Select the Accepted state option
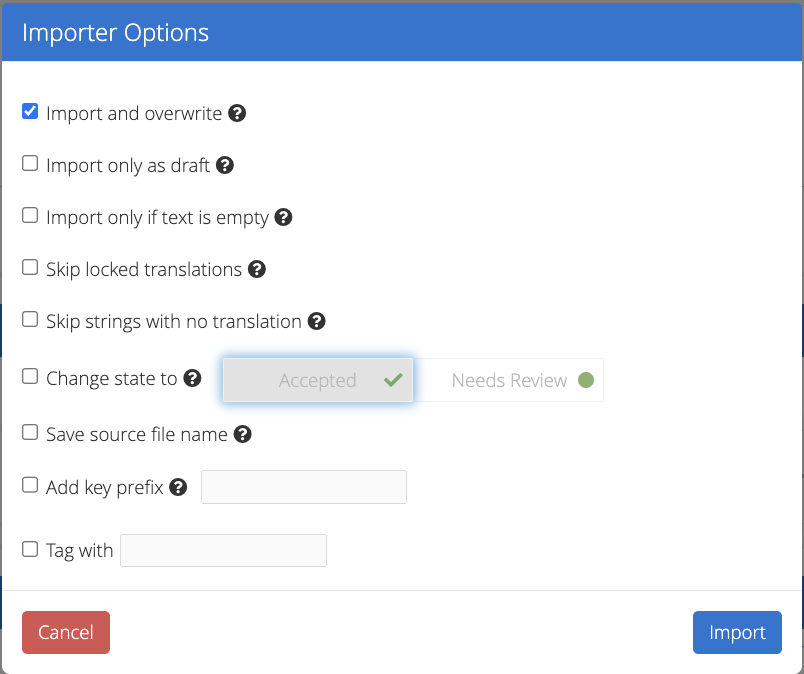Screen dimensions: 804x674 click(318, 380)
